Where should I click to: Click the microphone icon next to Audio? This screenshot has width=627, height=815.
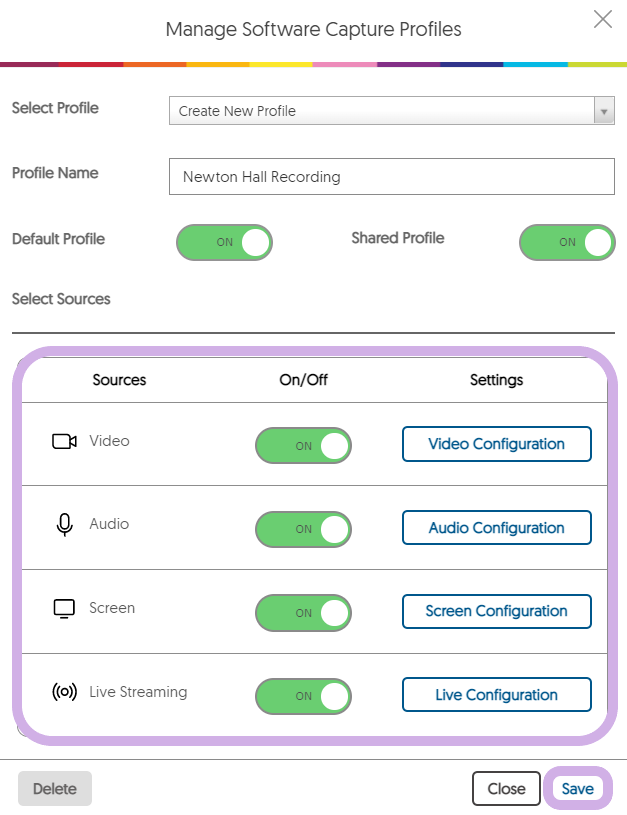point(64,524)
